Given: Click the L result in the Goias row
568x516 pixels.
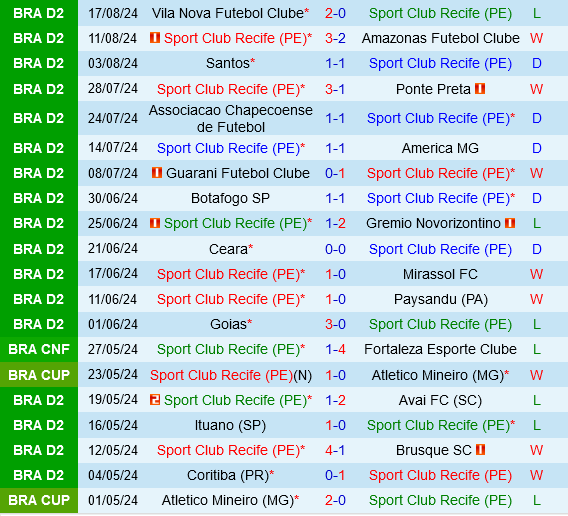Looking at the screenshot, I should (x=536, y=324).
